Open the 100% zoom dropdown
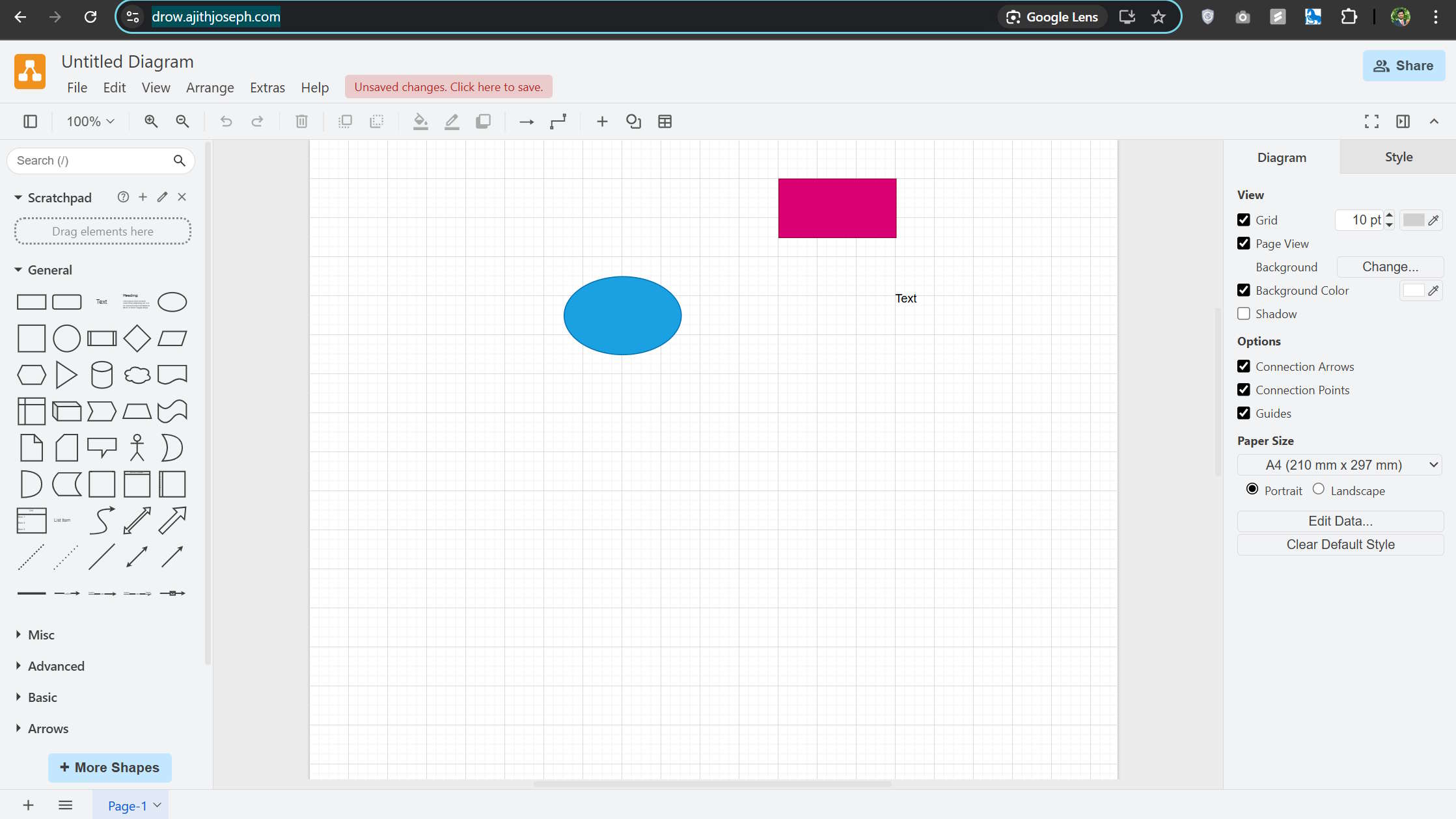Screen dimensions: 1456x819 [x=90, y=122]
